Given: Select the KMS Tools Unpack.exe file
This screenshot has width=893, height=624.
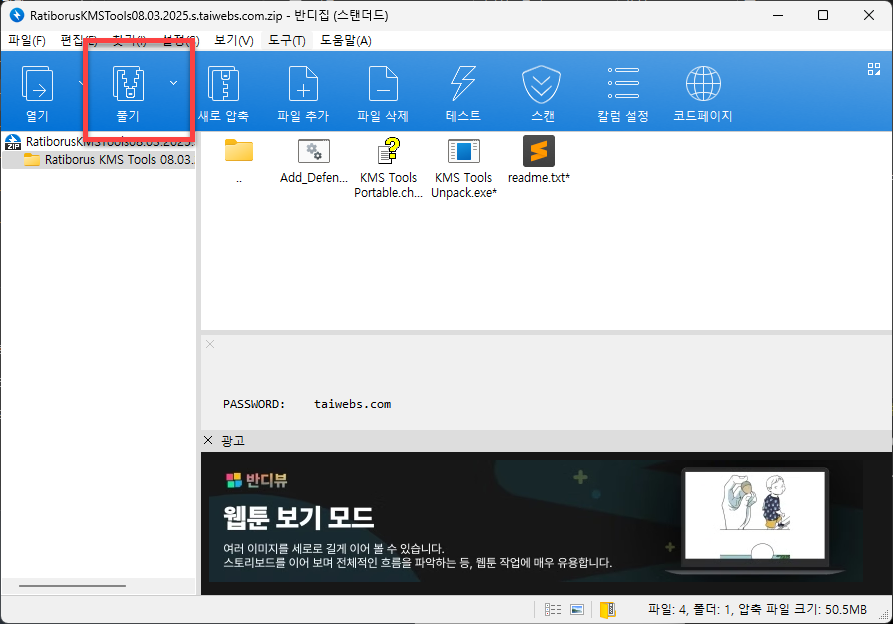Looking at the screenshot, I should tap(464, 168).
